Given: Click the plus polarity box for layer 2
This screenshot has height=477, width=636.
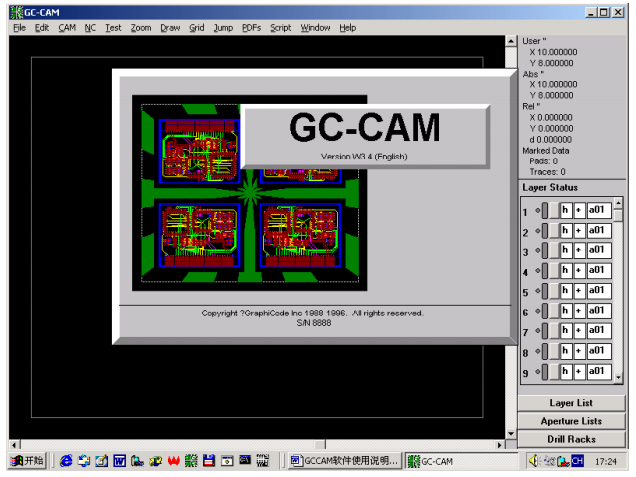Looking at the screenshot, I should click(x=579, y=230).
